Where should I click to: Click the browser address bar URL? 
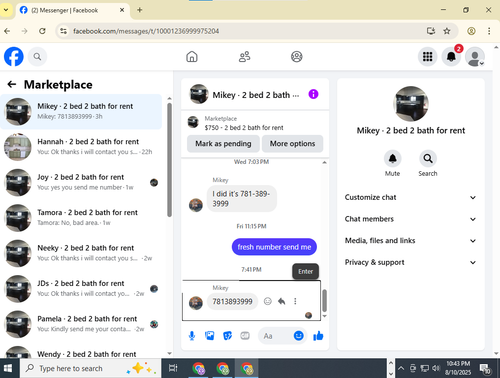click(146, 31)
